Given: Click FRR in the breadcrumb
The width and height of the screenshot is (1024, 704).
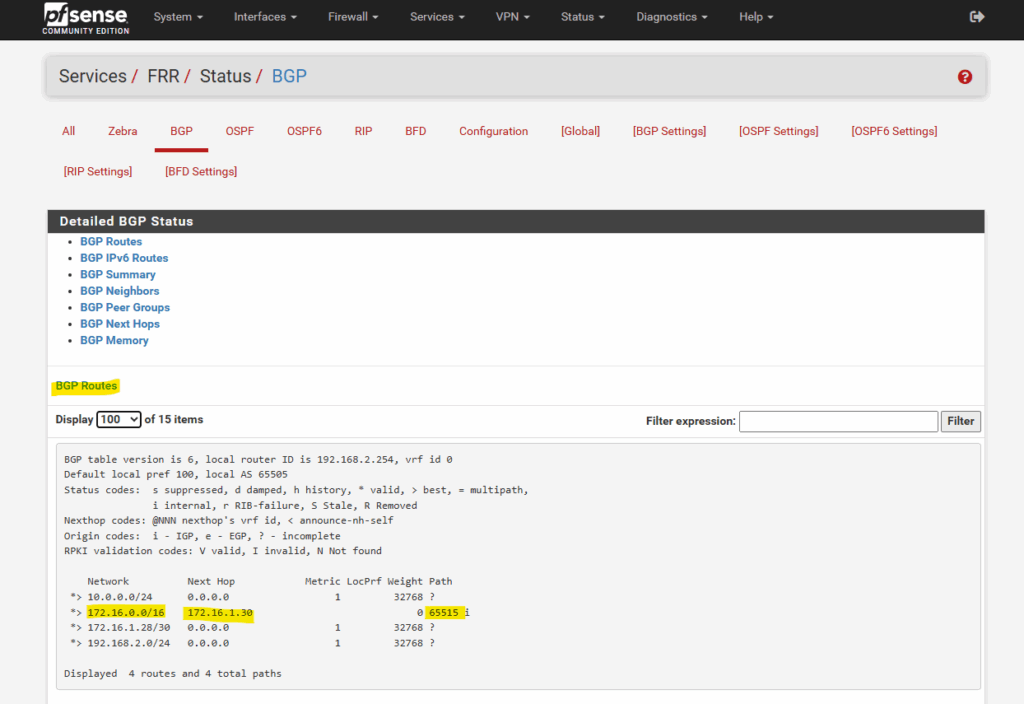Looking at the screenshot, I should point(165,76).
